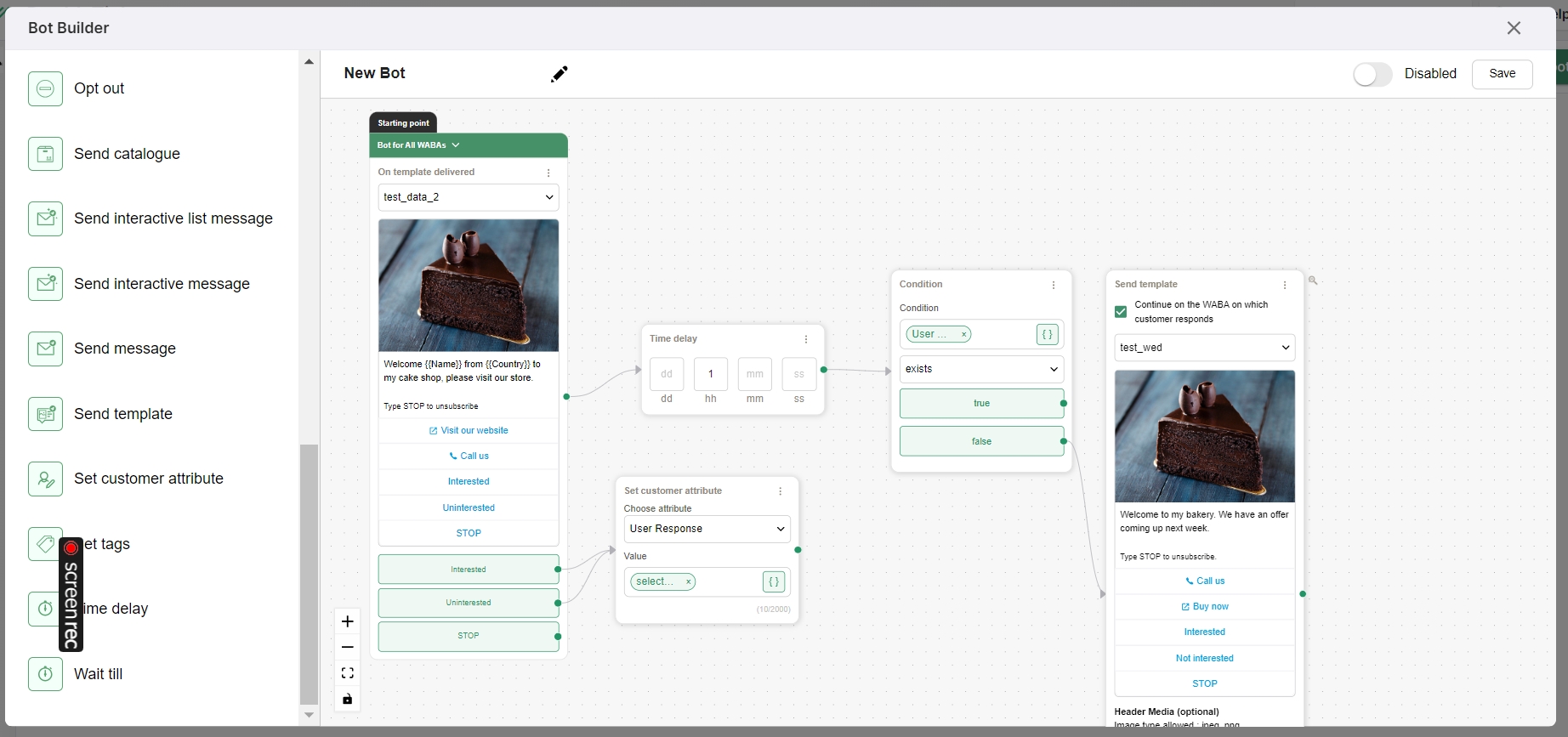Click the Set customer attribute icon
The image size is (1568, 737).
[45, 479]
